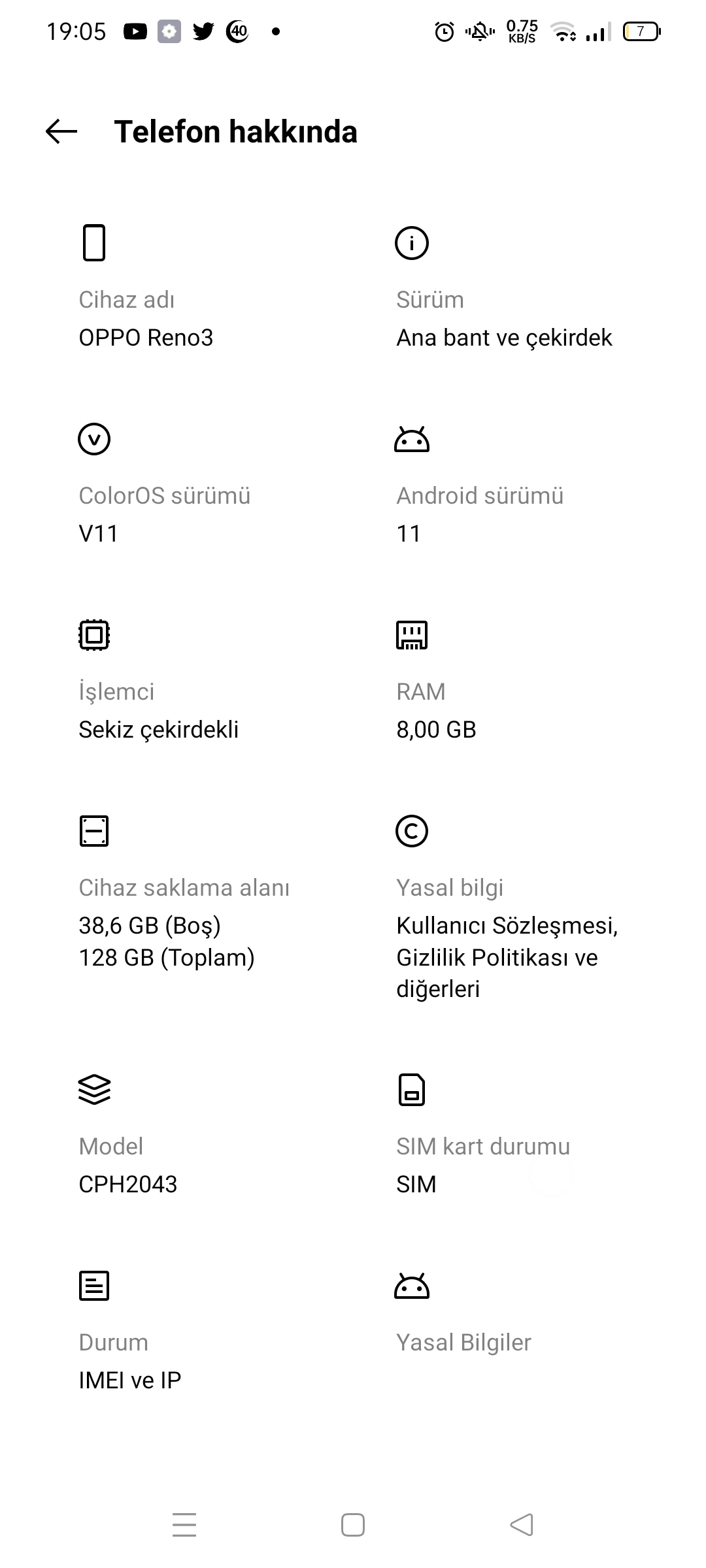Tap the Android robot icon above Android sürümü
Screen dimensions: 706x1568
pyautogui.click(x=412, y=439)
